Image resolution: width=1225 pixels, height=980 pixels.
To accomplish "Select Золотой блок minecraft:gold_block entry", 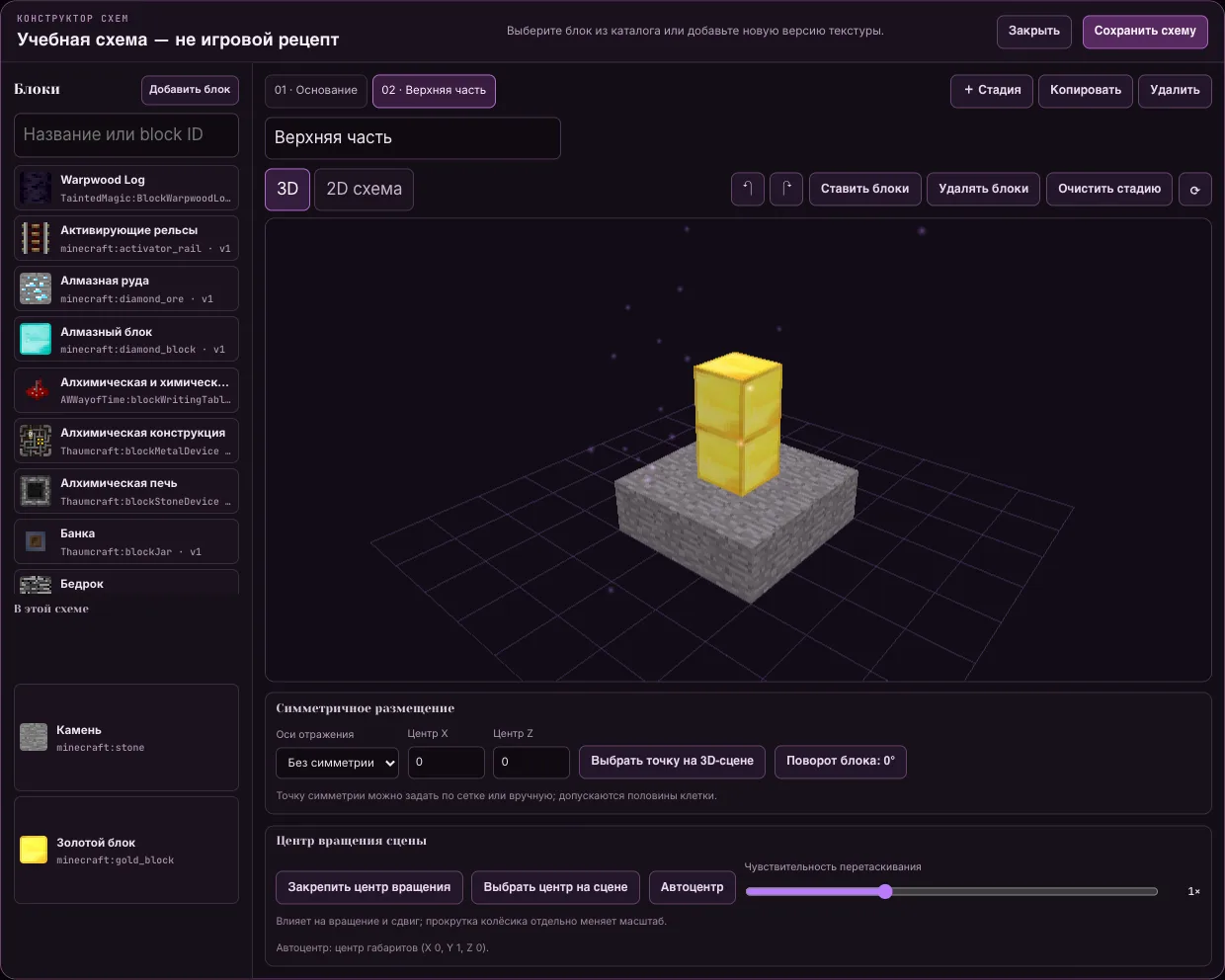I will (x=126, y=850).
